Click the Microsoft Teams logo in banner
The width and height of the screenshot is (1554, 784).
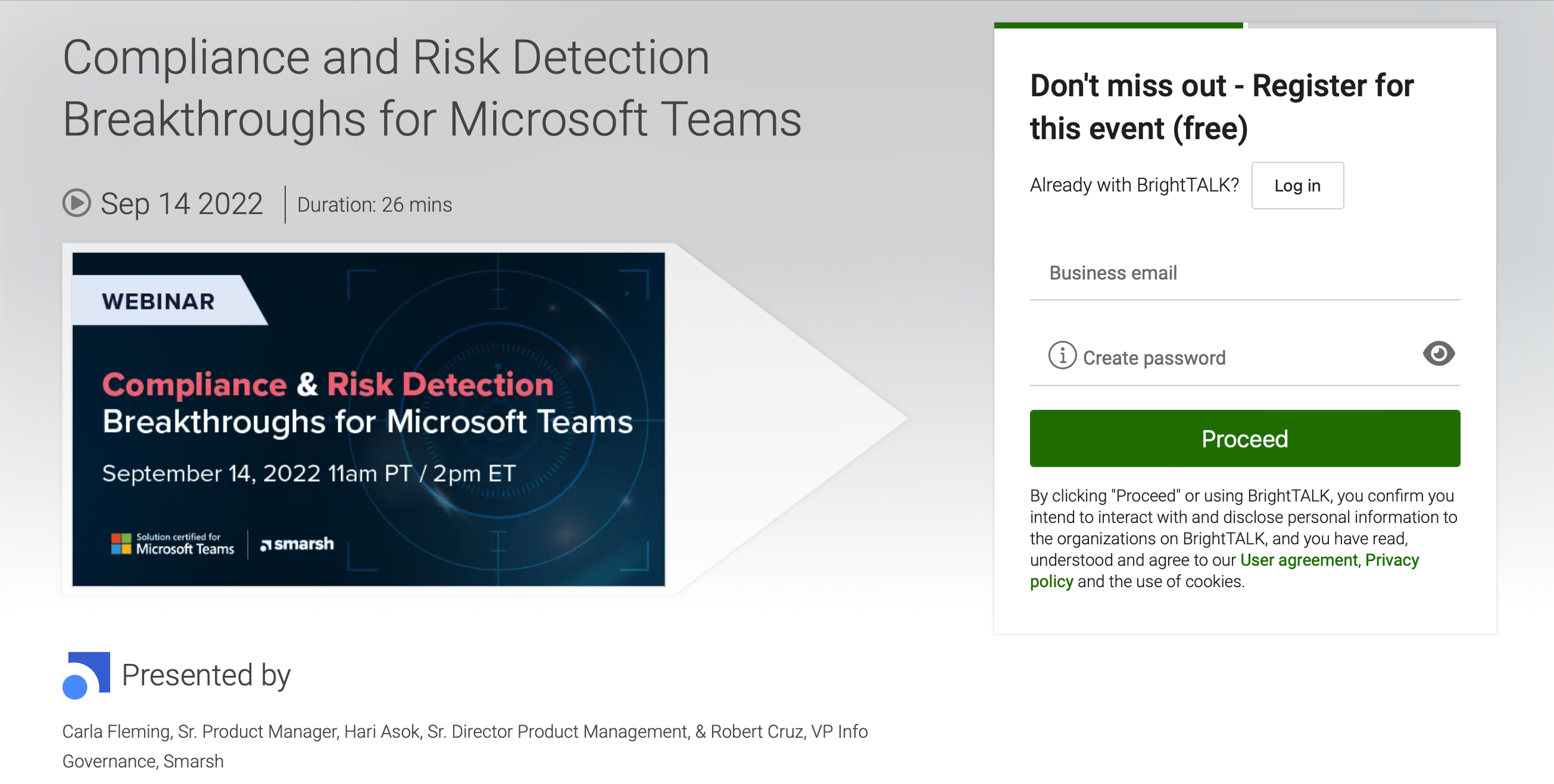tap(173, 544)
